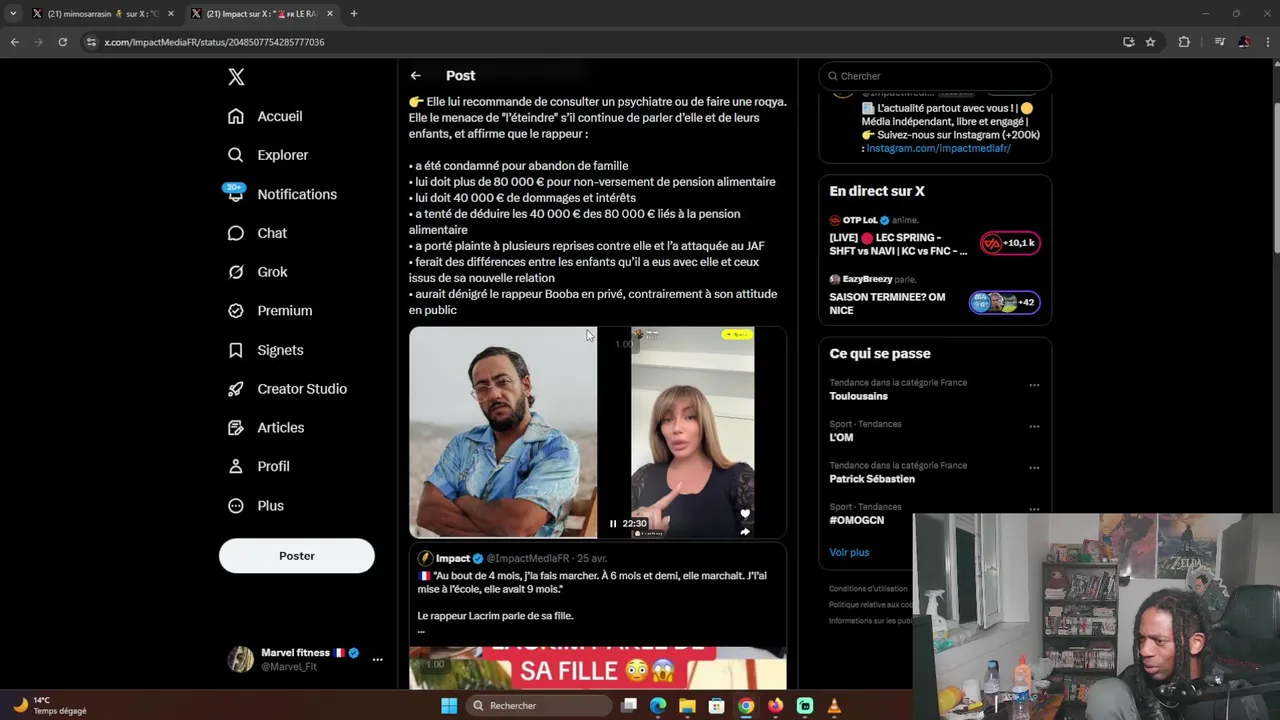This screenshot has width=1280, height=720.
Task: Open options for Patrick Sébastien trend
Action: pyautogui.click(x=1034, y=468)
